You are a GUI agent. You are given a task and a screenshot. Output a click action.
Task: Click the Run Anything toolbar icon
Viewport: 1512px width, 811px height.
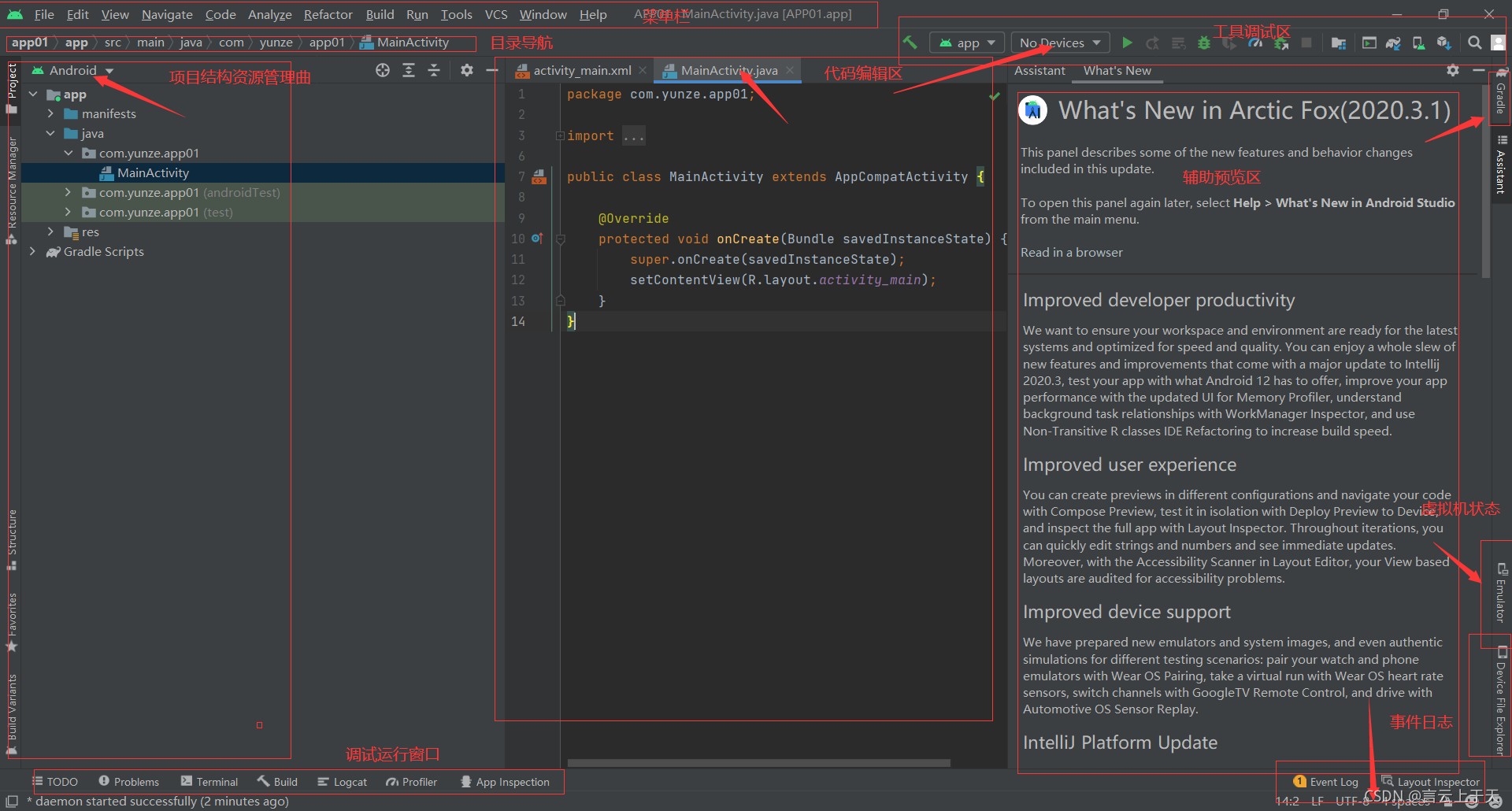click(1369, 43)
